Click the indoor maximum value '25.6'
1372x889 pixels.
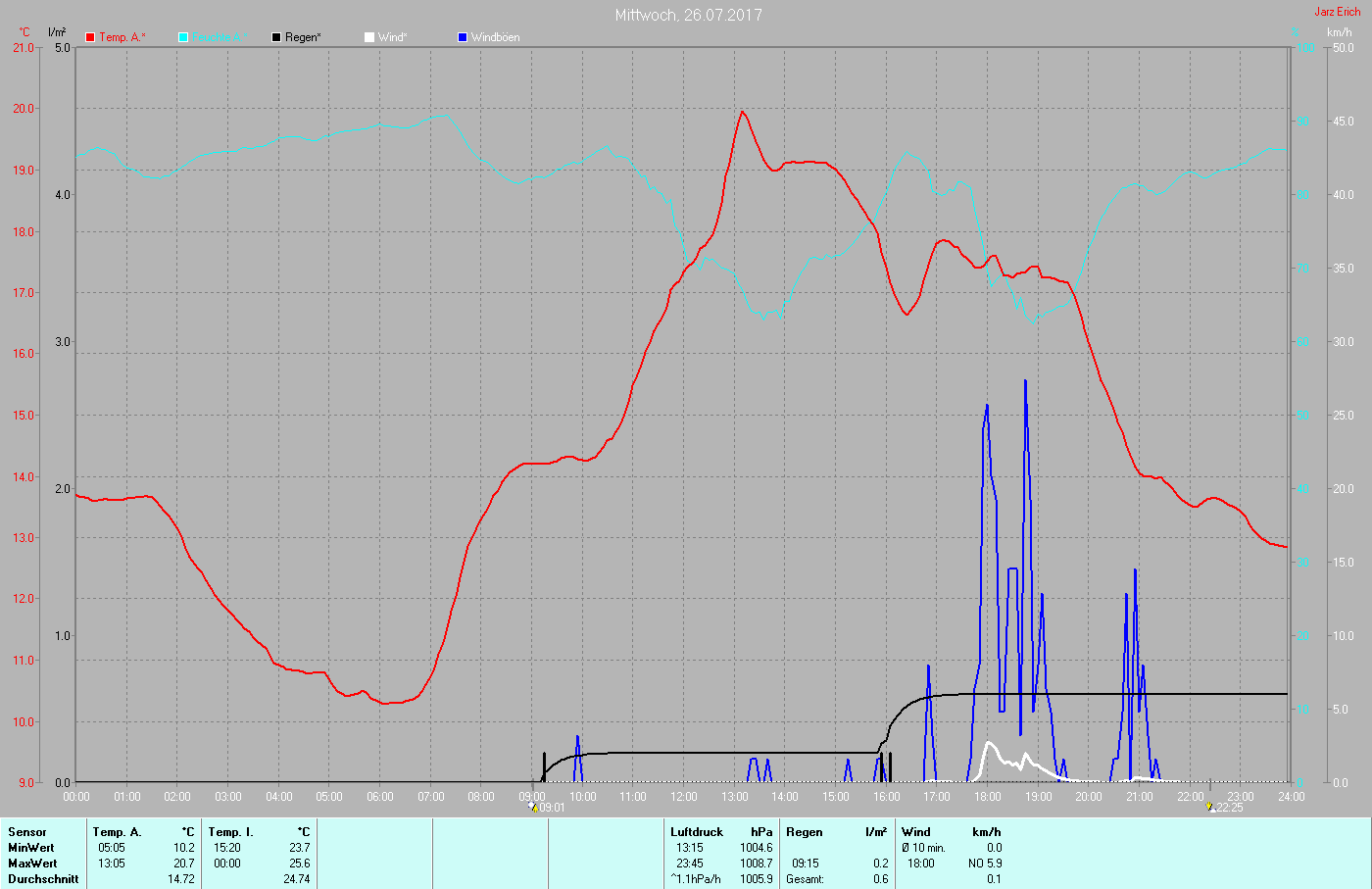299,864
